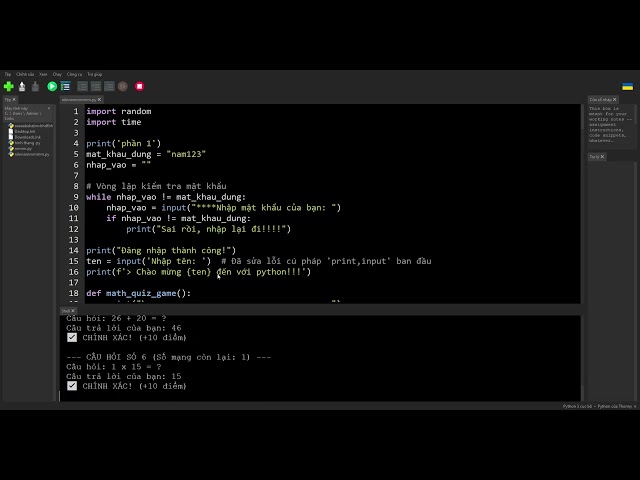Click the 'def math_quiz_game():' line
The height and width of the screenshot is (480, 640).
tap(138, 293)
